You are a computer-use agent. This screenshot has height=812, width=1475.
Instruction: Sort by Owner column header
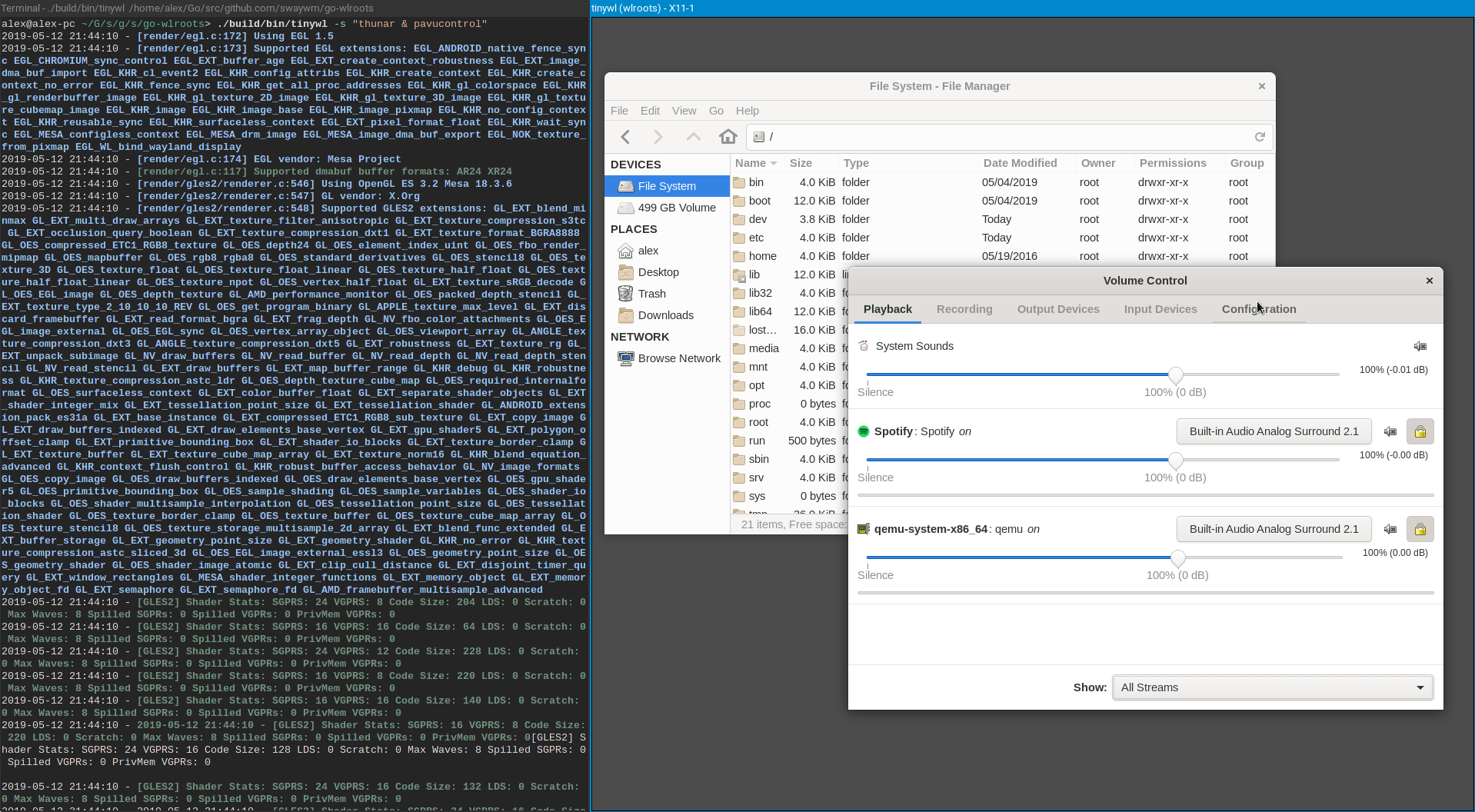coord(1105,163)
